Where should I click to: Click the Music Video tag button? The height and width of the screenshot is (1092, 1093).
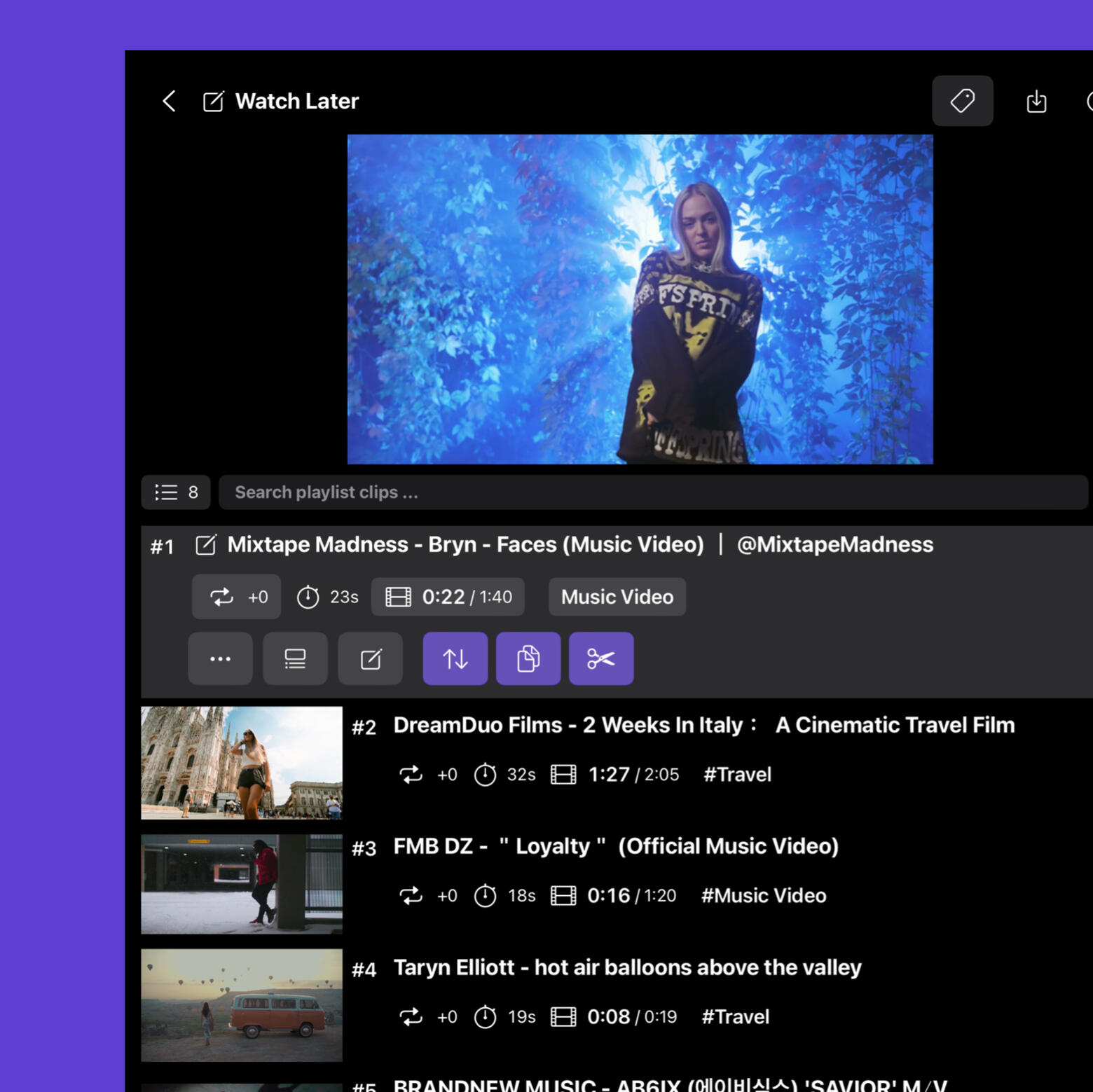point(617,597)
